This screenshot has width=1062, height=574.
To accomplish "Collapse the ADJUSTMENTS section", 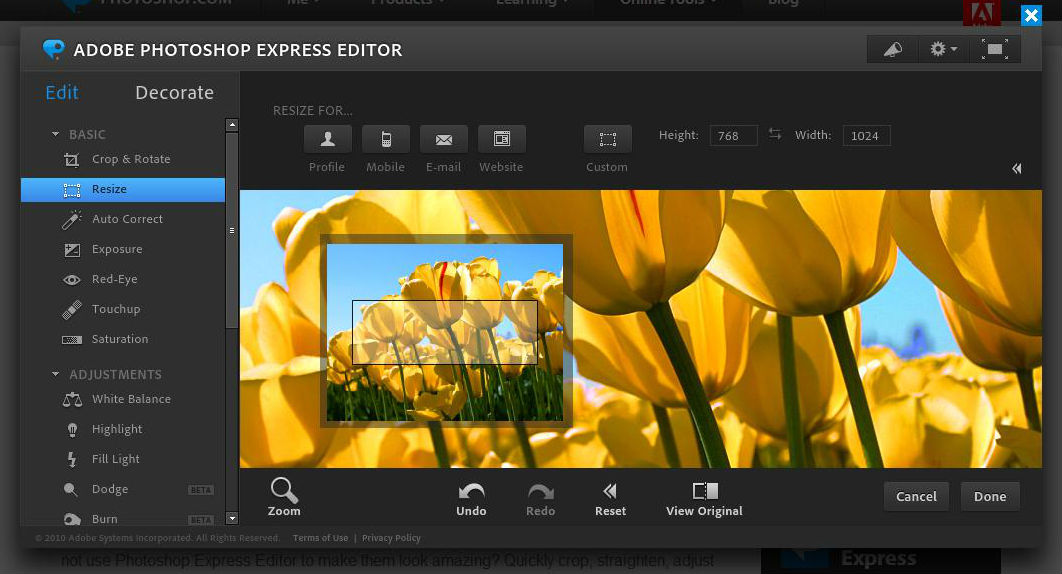I will pos(56,374).
